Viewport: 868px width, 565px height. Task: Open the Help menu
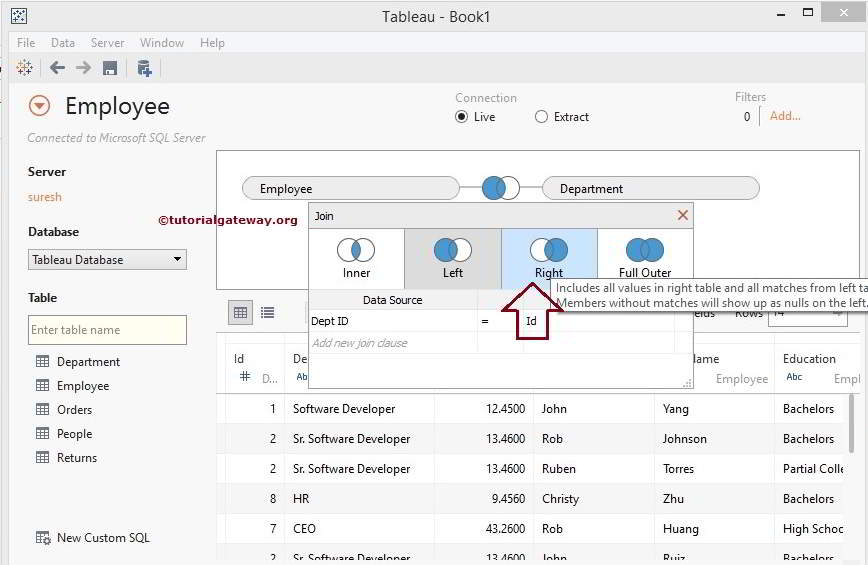coord(212,43)
